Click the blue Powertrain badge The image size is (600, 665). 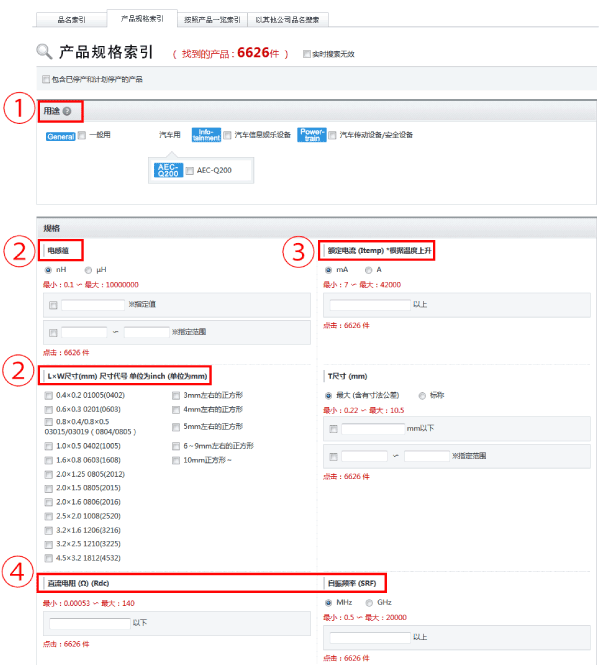tap(312, 135)
